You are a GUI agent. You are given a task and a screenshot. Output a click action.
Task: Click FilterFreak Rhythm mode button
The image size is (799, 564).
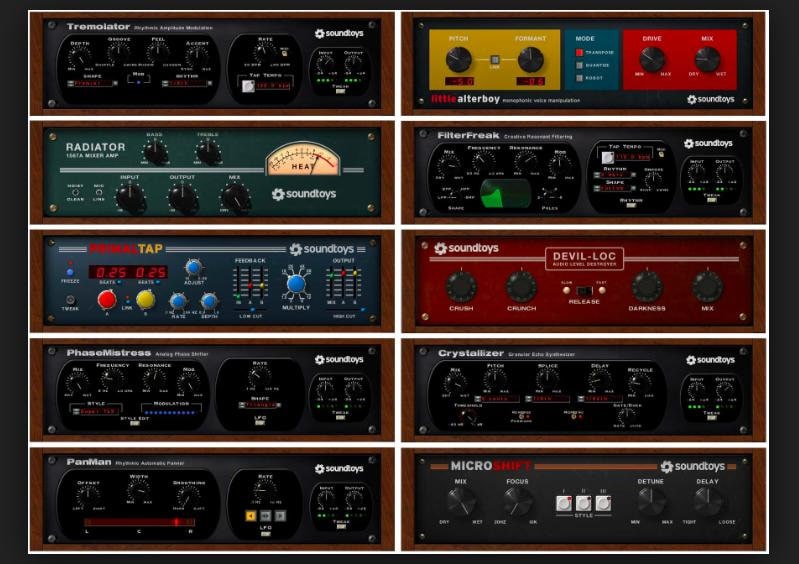(631, 205)
